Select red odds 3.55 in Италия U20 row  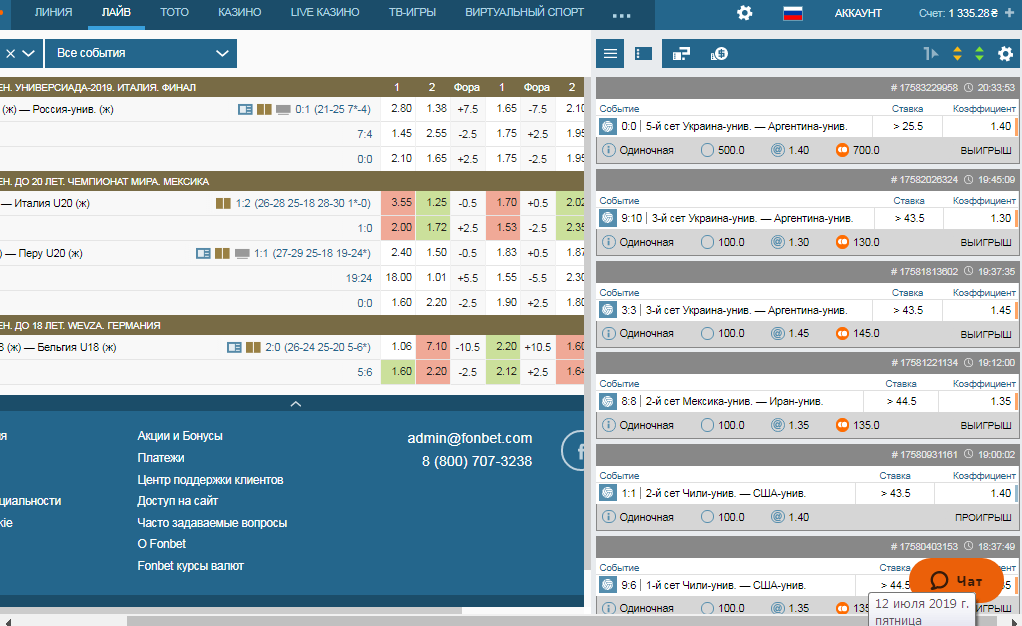(398, 203)
